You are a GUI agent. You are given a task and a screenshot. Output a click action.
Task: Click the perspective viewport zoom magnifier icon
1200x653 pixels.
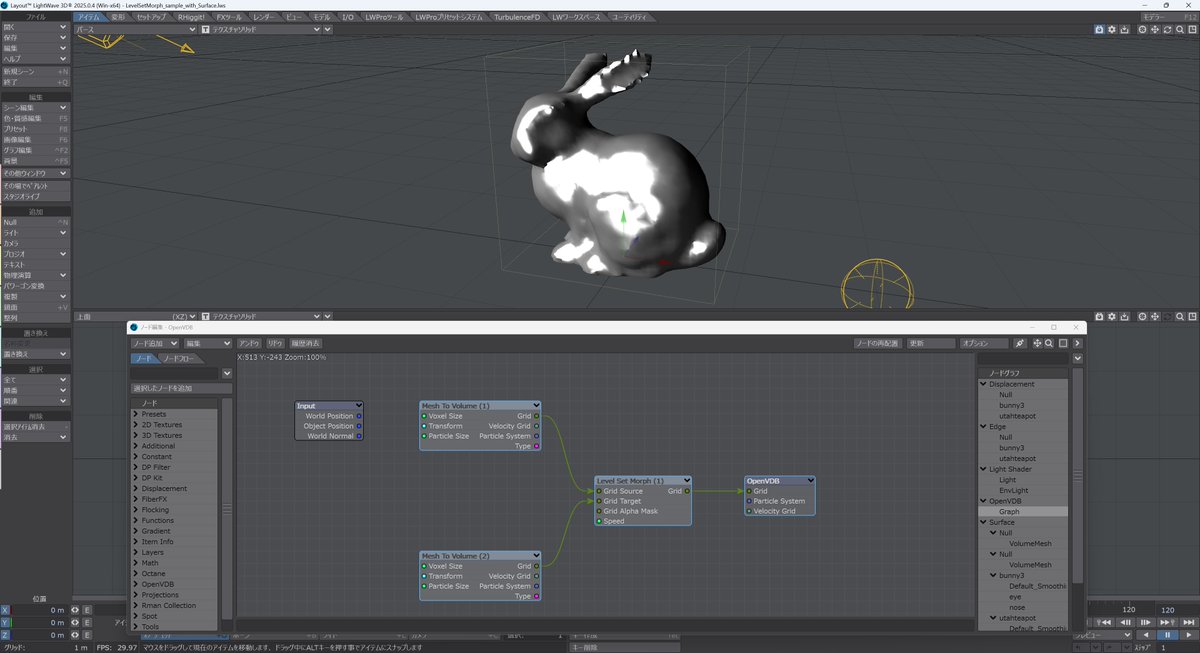[1180, 30]
